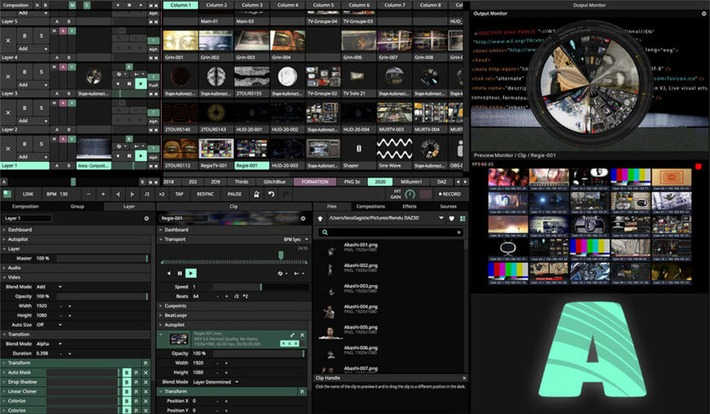Click the resize arrows icon on Regie-001.mov source
The height and width of the screenshot is (414, 710).
point(292,335)
